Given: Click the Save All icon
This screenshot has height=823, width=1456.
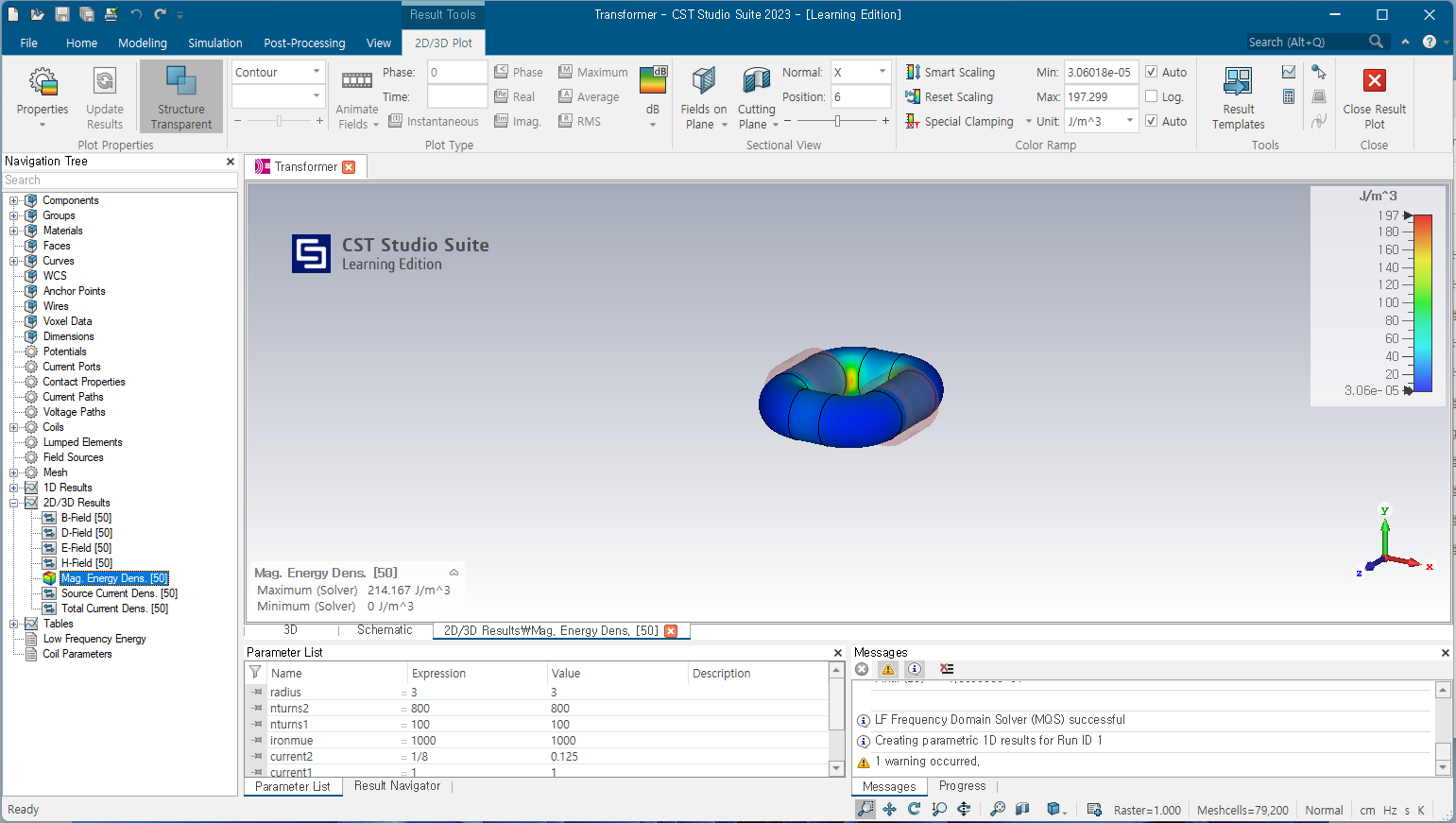Looking at the screenshot, I should click(87, 14).
